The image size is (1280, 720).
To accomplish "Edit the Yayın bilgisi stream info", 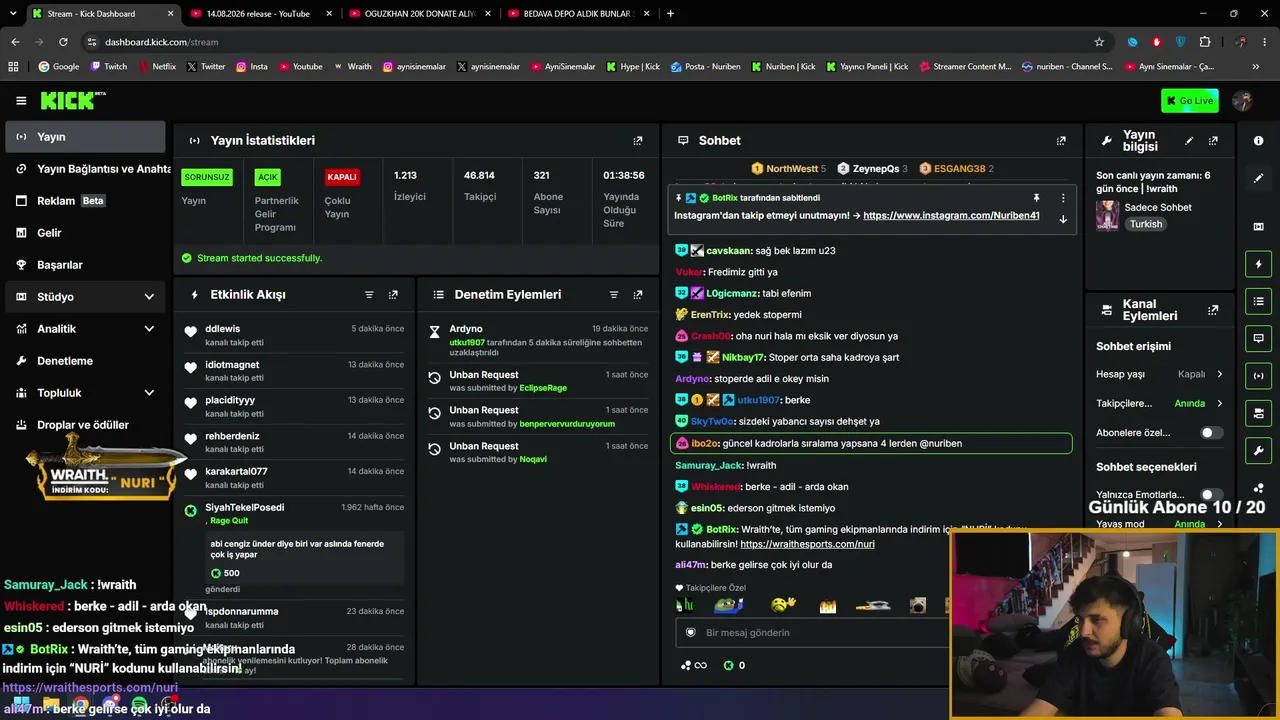I will tap(1189, 141).
